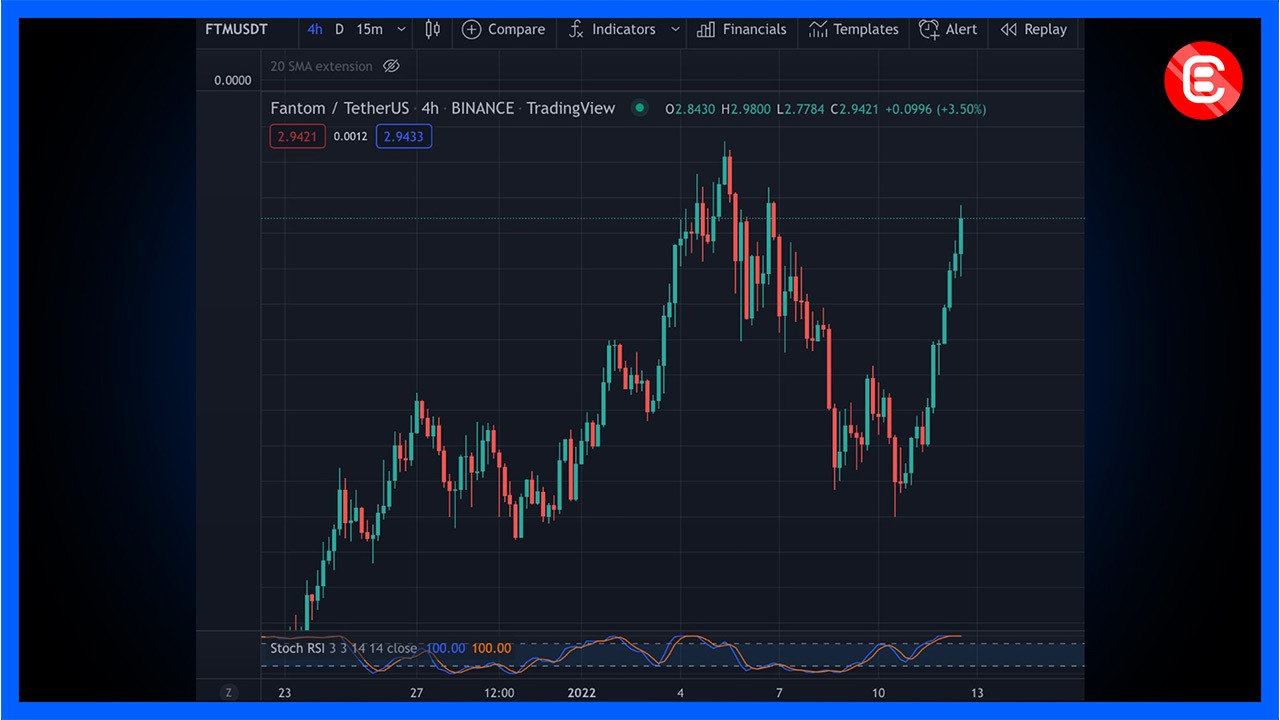Screen dimensions: 1280x720
Task: Toggle visibility of 20 SMA extension
Action: coord(392,66)
